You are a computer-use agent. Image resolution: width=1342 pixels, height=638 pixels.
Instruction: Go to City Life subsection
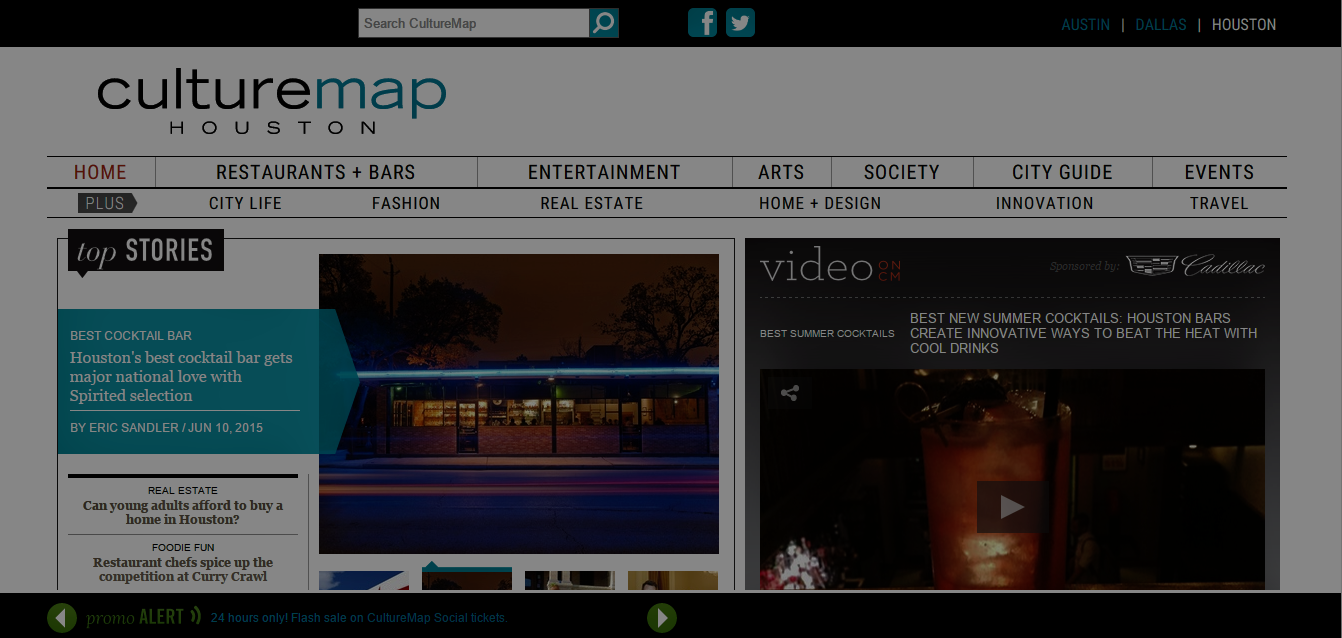click(x=245, y=203)
